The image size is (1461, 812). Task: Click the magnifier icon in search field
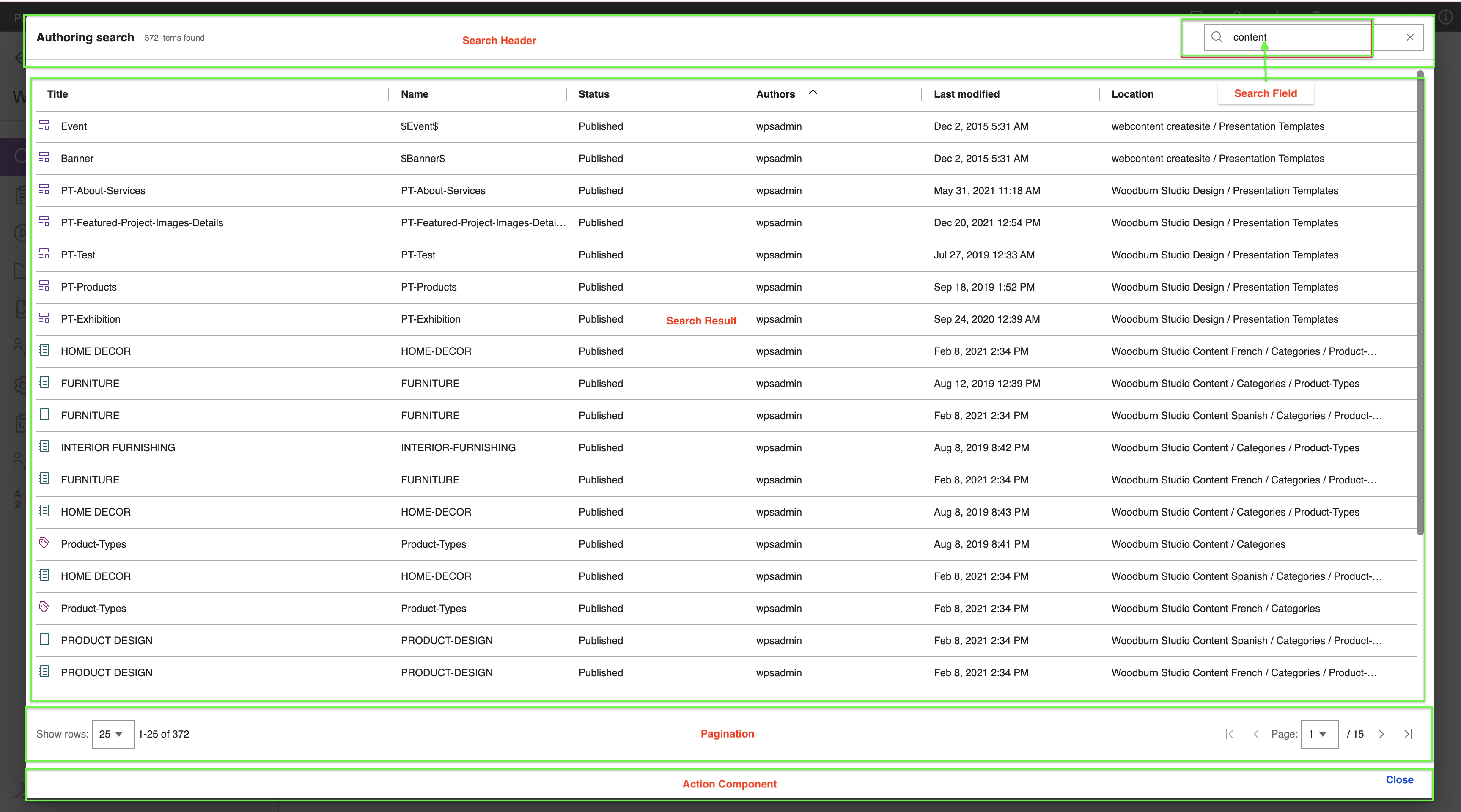click(1217, 37)
